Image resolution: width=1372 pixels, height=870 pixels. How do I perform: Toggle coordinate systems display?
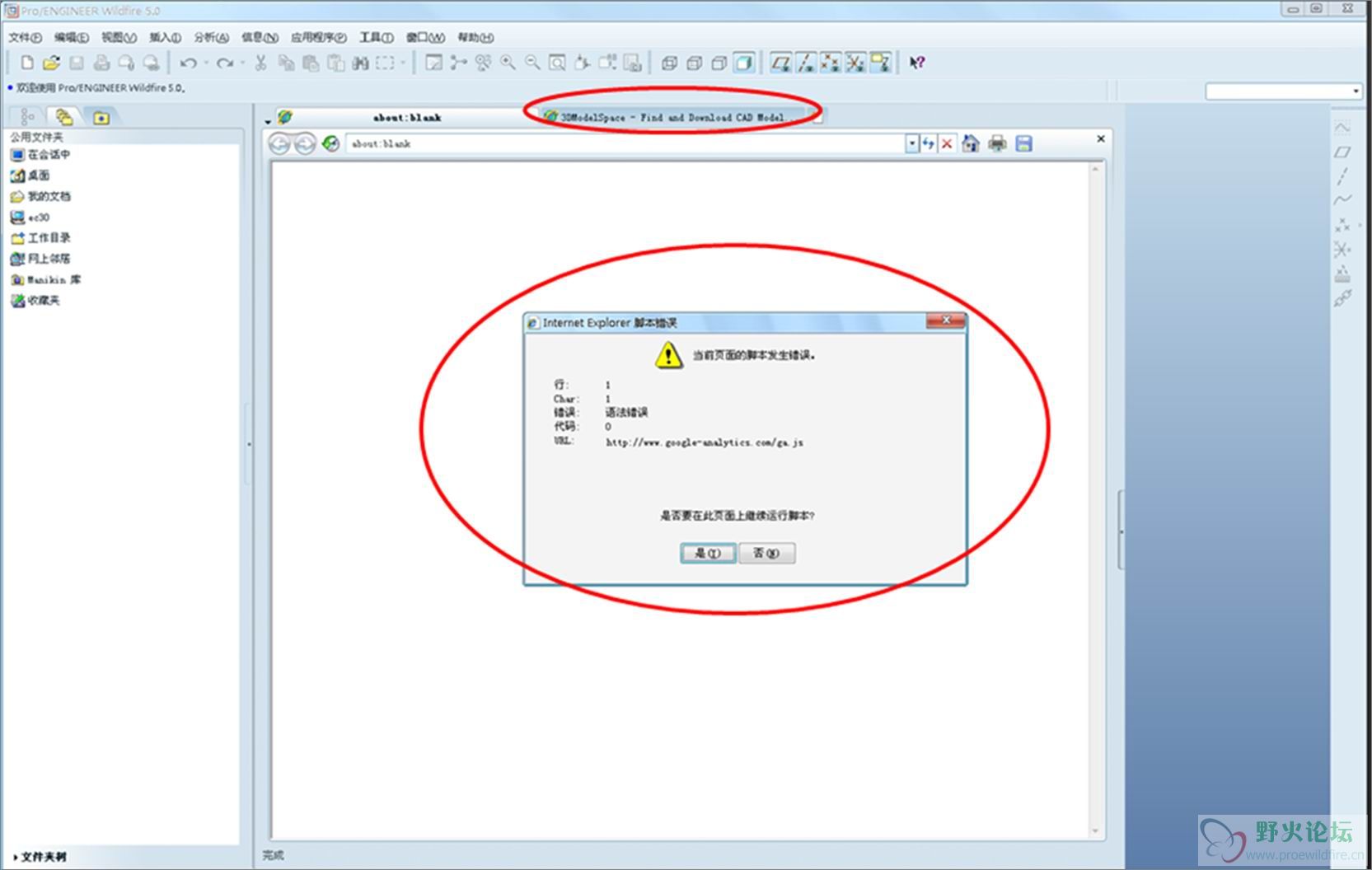pyautogui.click(x=855, y=63)
